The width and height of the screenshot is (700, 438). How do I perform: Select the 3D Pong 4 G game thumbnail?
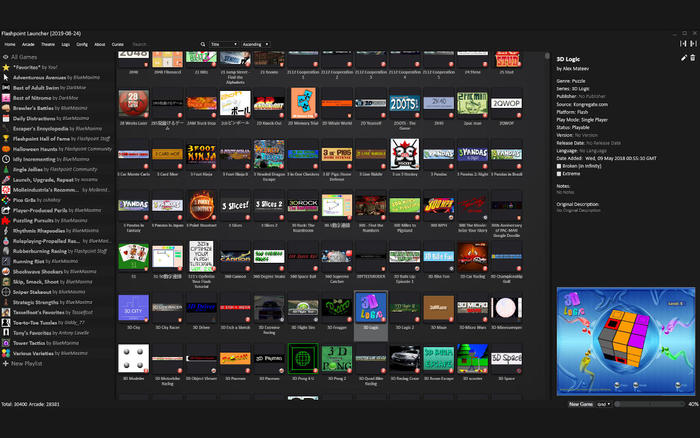304,360
